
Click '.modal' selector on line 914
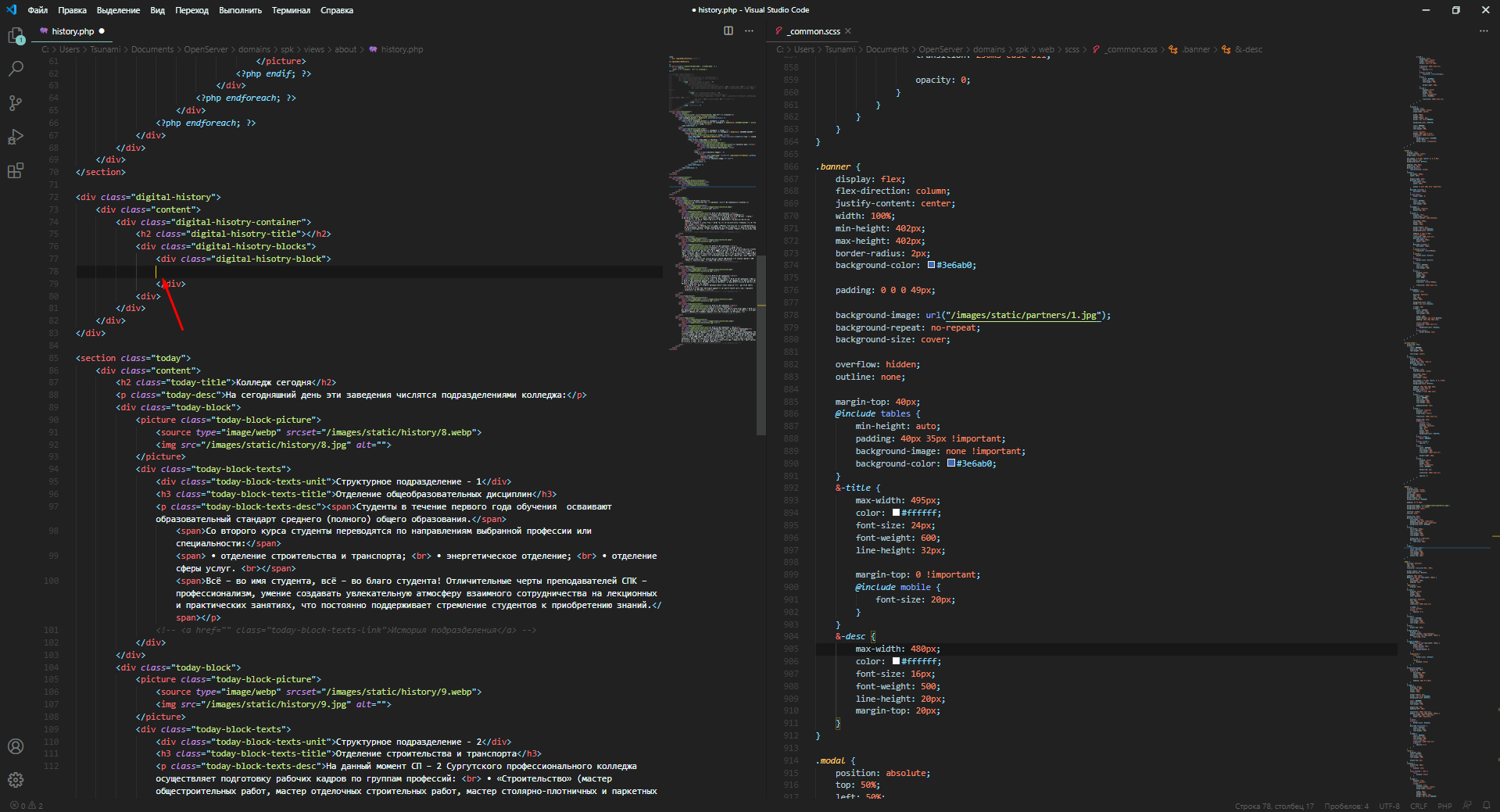[x=831, y=760]
